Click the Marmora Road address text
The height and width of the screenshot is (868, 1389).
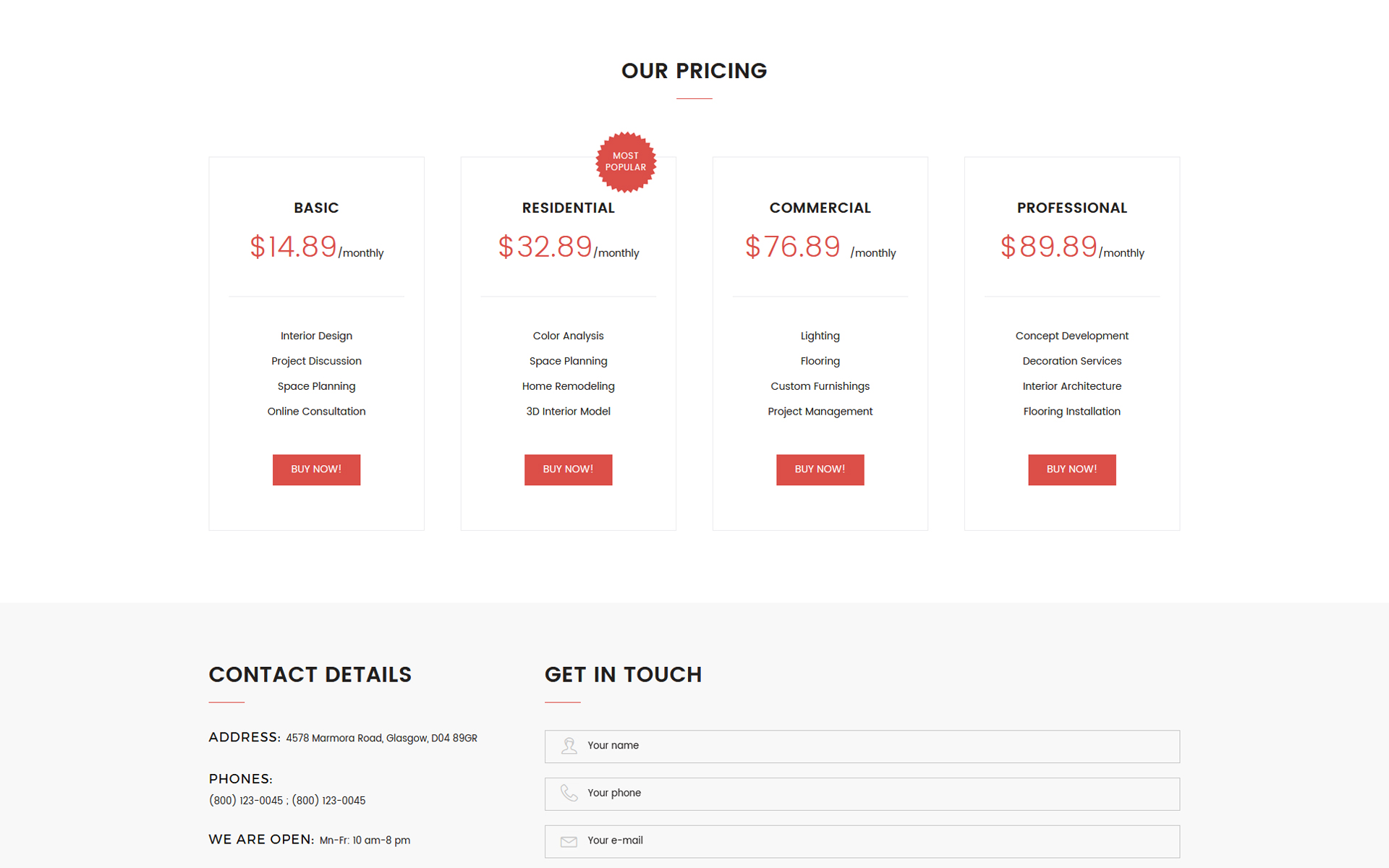click(381, 739)
